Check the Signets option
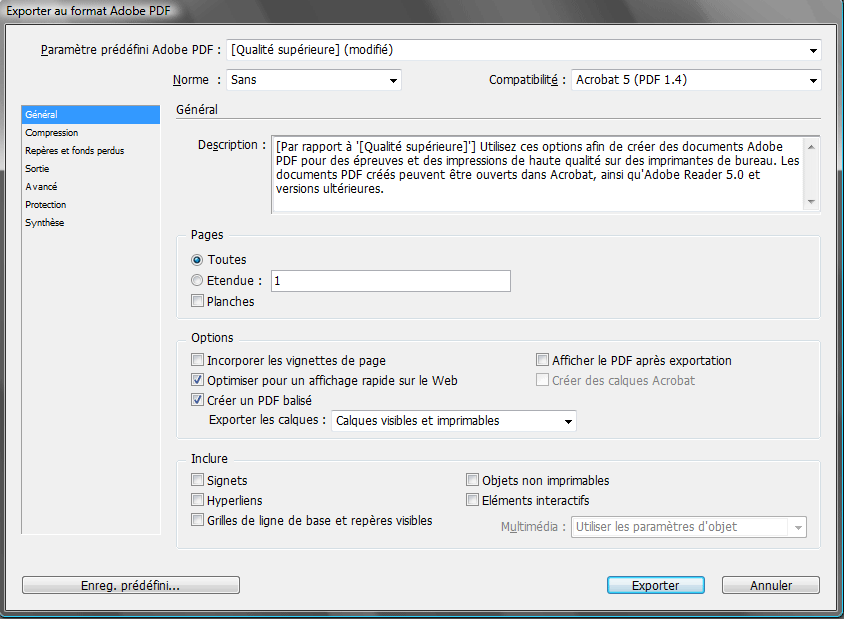This screenshot has height=619, width=844. pos(198,480)
